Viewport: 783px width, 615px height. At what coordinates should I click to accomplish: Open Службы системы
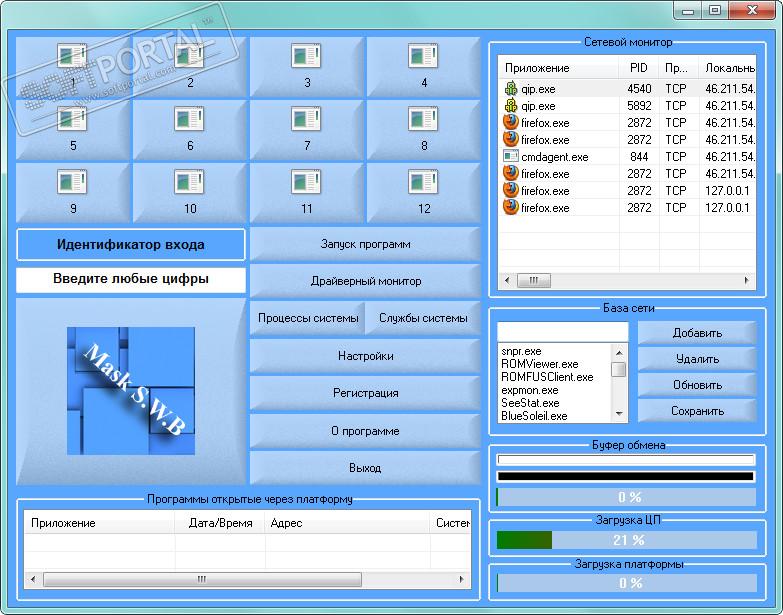(423, 318)
